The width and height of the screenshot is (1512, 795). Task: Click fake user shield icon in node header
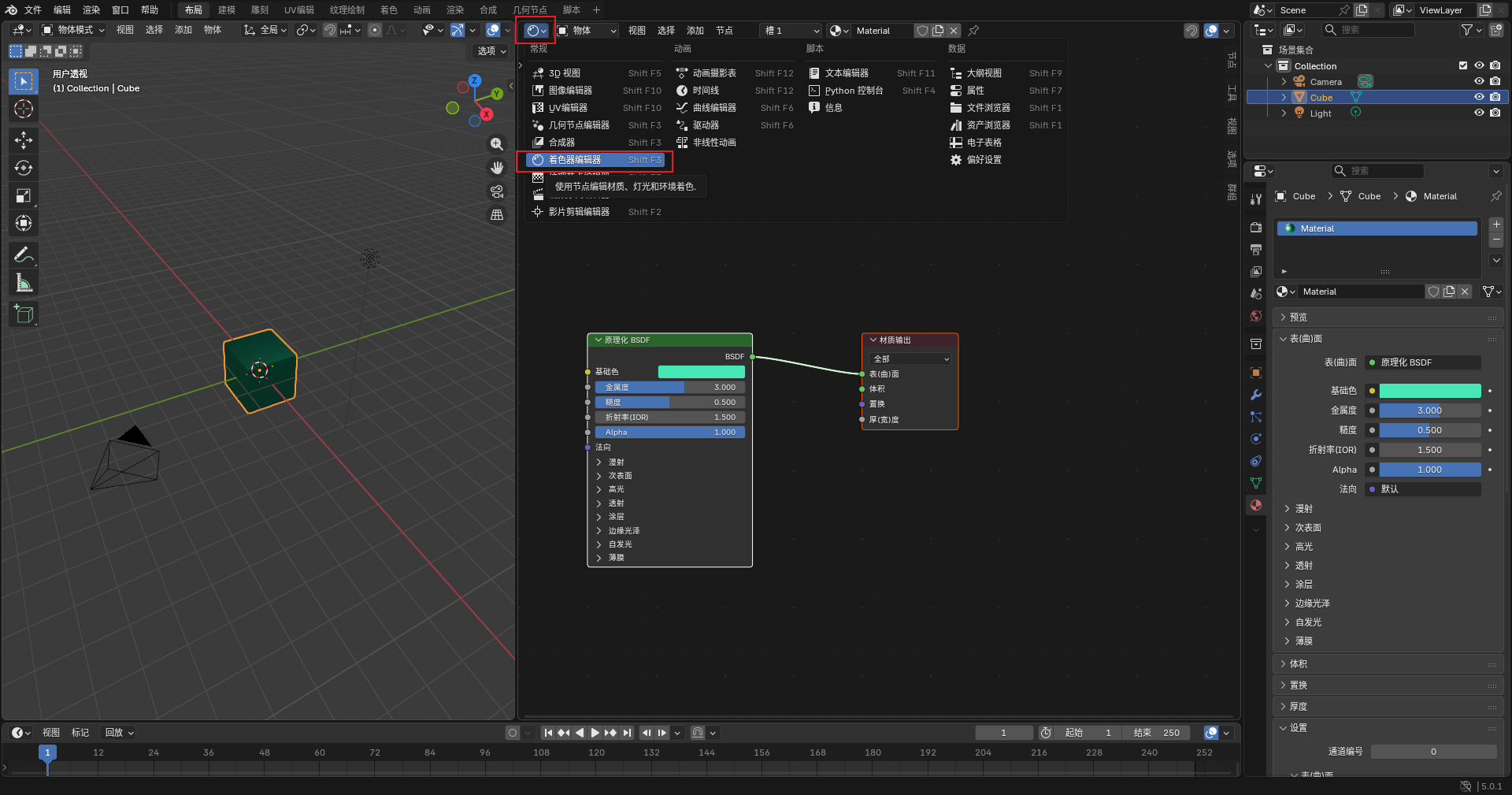(x=922, y=31)
